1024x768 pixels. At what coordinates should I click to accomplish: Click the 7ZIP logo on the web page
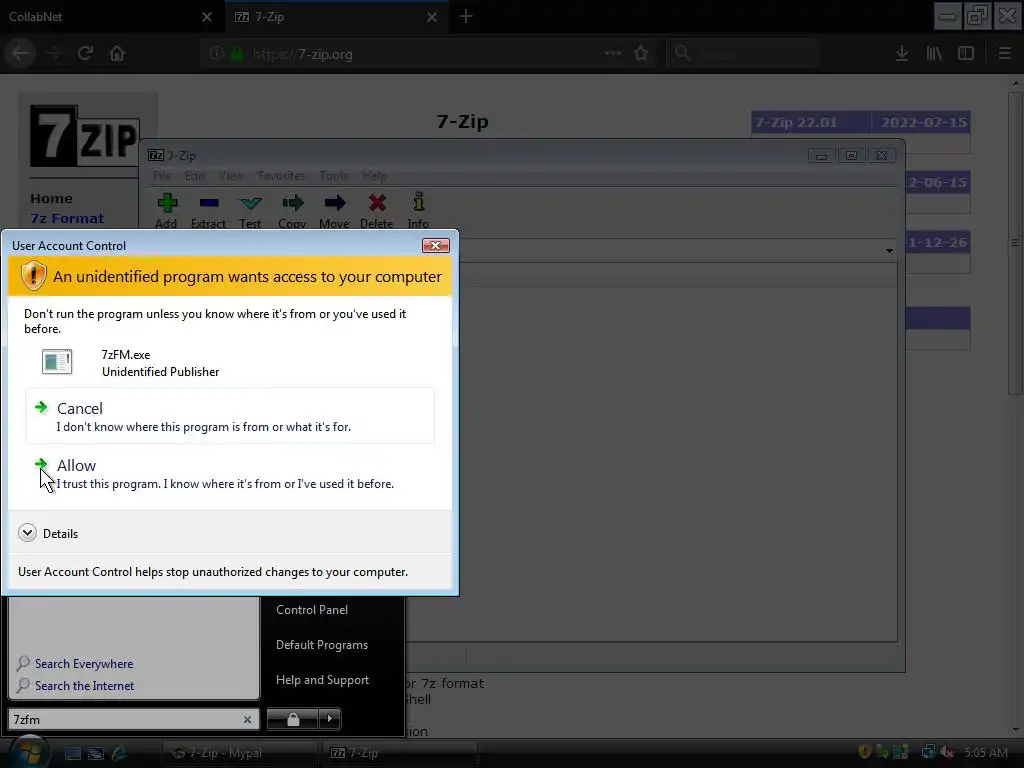pyautogui.click(x=84, y=136)
